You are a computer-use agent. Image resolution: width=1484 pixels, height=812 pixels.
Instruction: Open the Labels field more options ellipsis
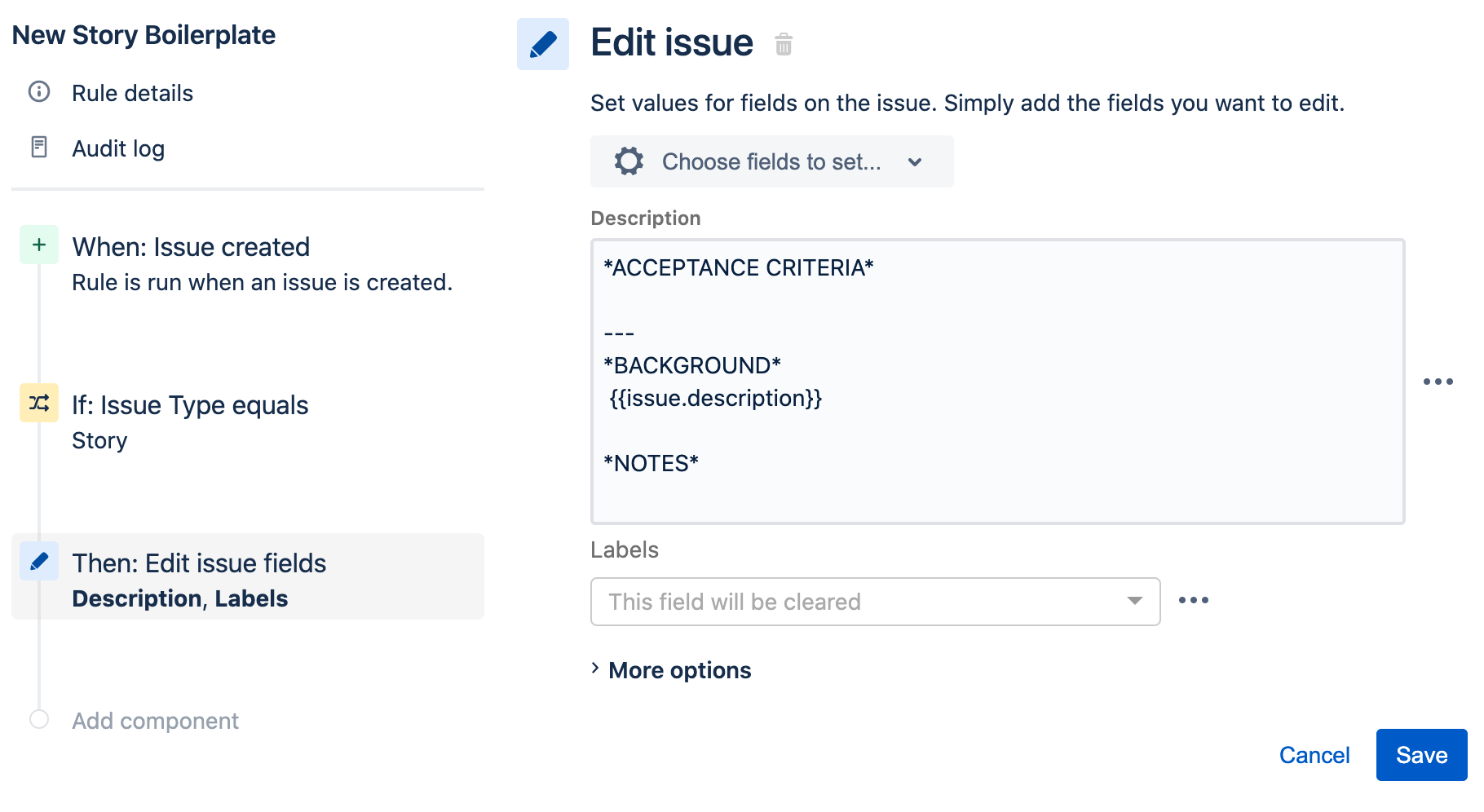[x=1194, y=600]
